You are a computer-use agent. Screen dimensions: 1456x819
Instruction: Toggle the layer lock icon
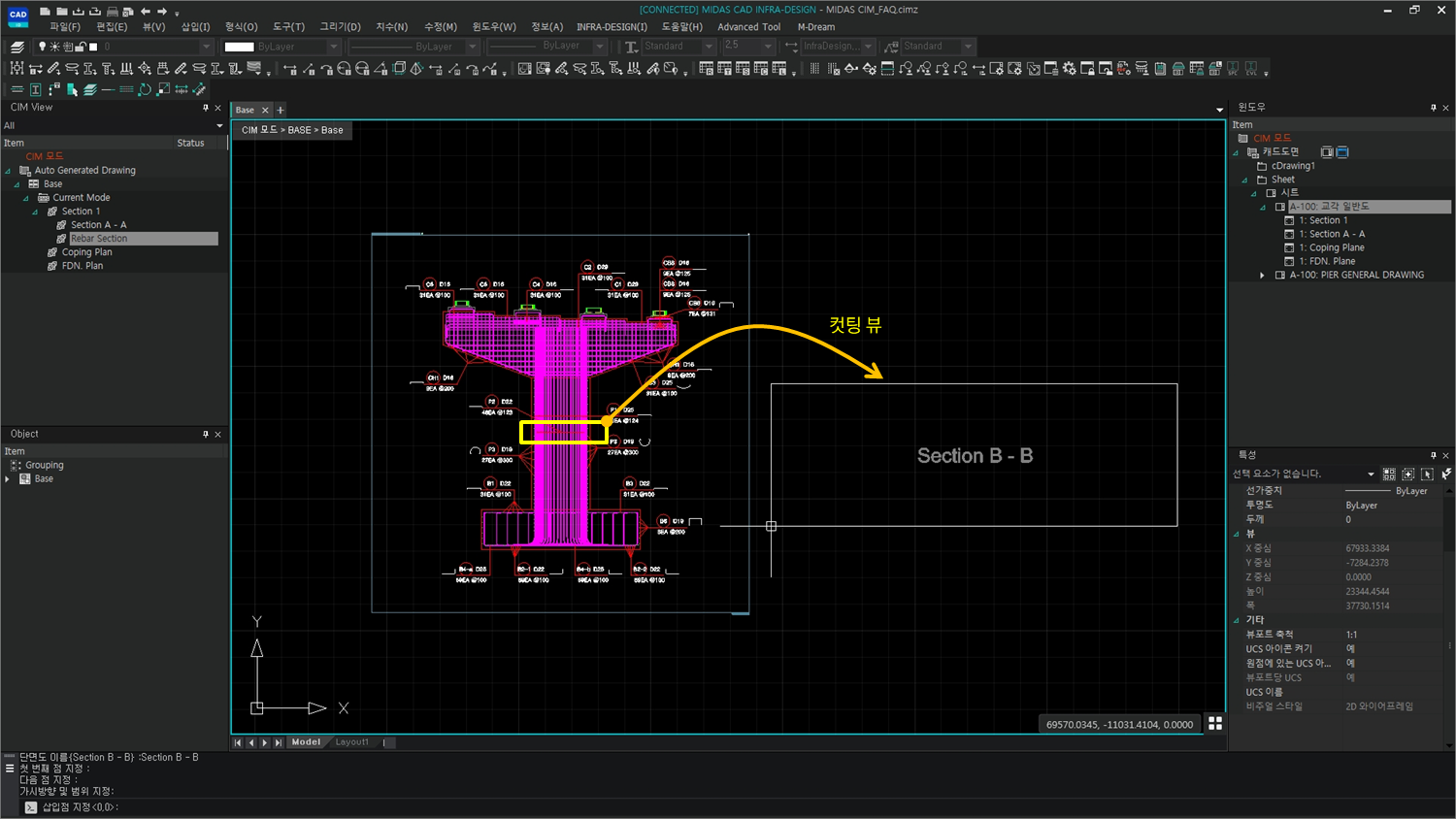[82, 47]
